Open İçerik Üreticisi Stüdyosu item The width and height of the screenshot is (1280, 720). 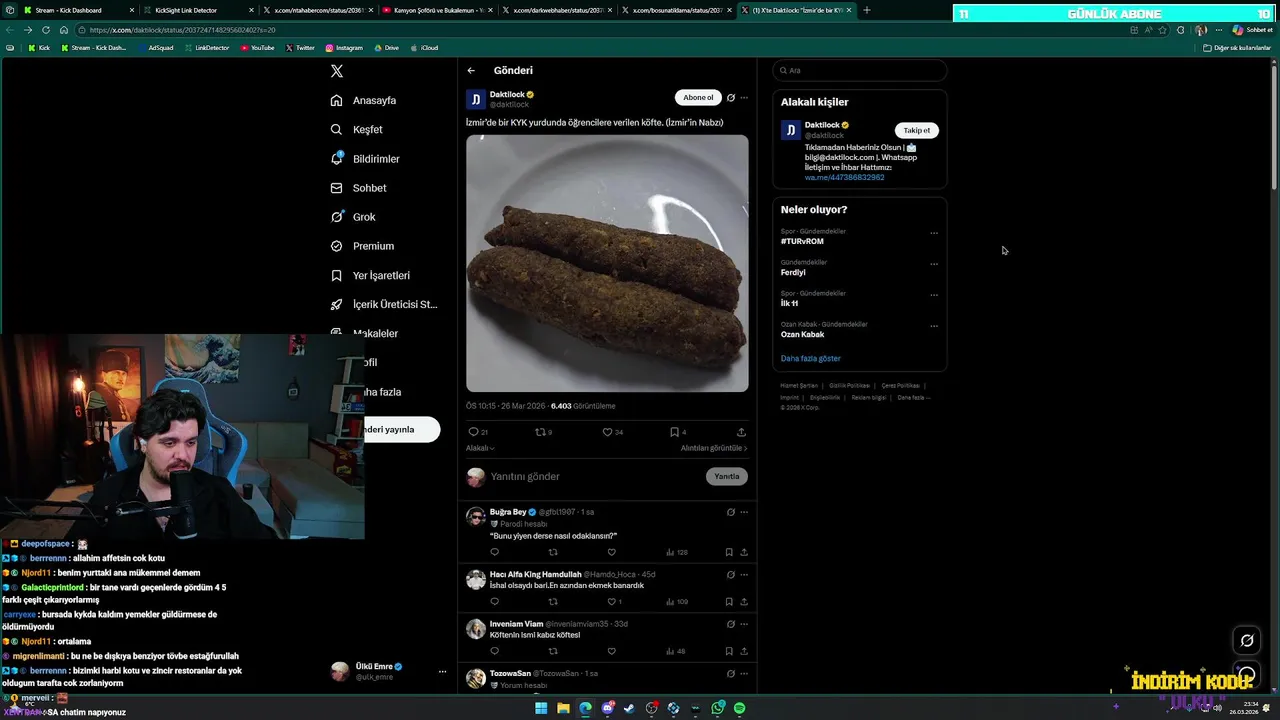pyautogui.click(x=384, y=304)
